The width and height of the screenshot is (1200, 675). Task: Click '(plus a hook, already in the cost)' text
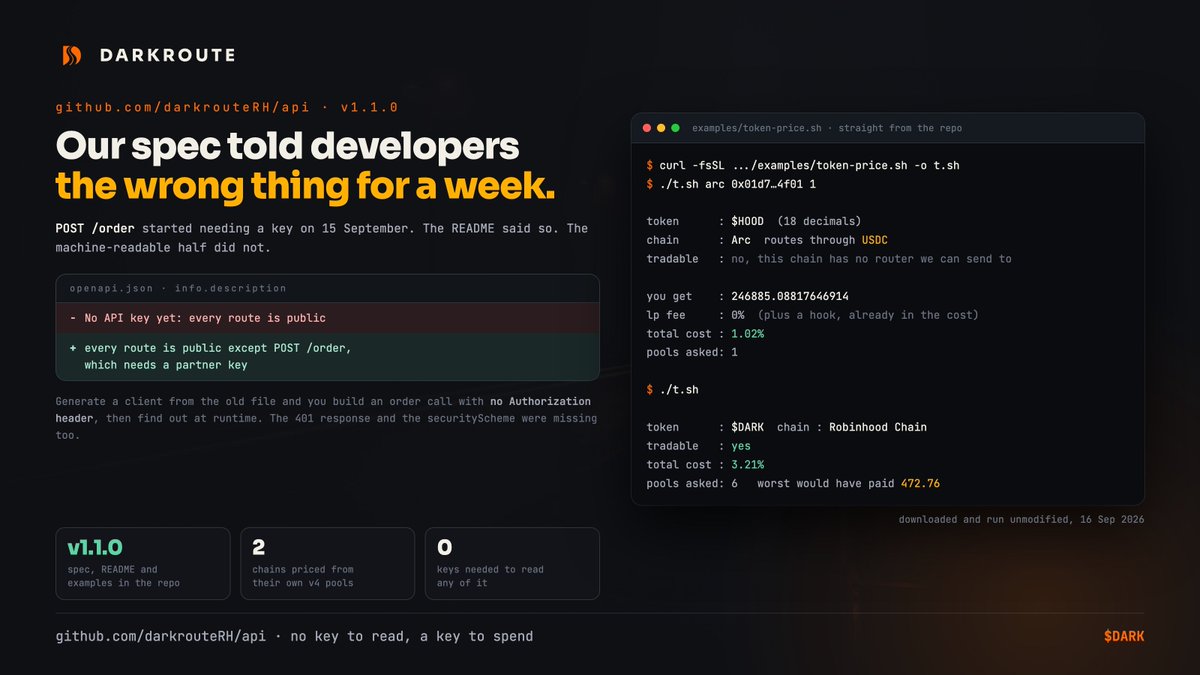click(868, 315)
